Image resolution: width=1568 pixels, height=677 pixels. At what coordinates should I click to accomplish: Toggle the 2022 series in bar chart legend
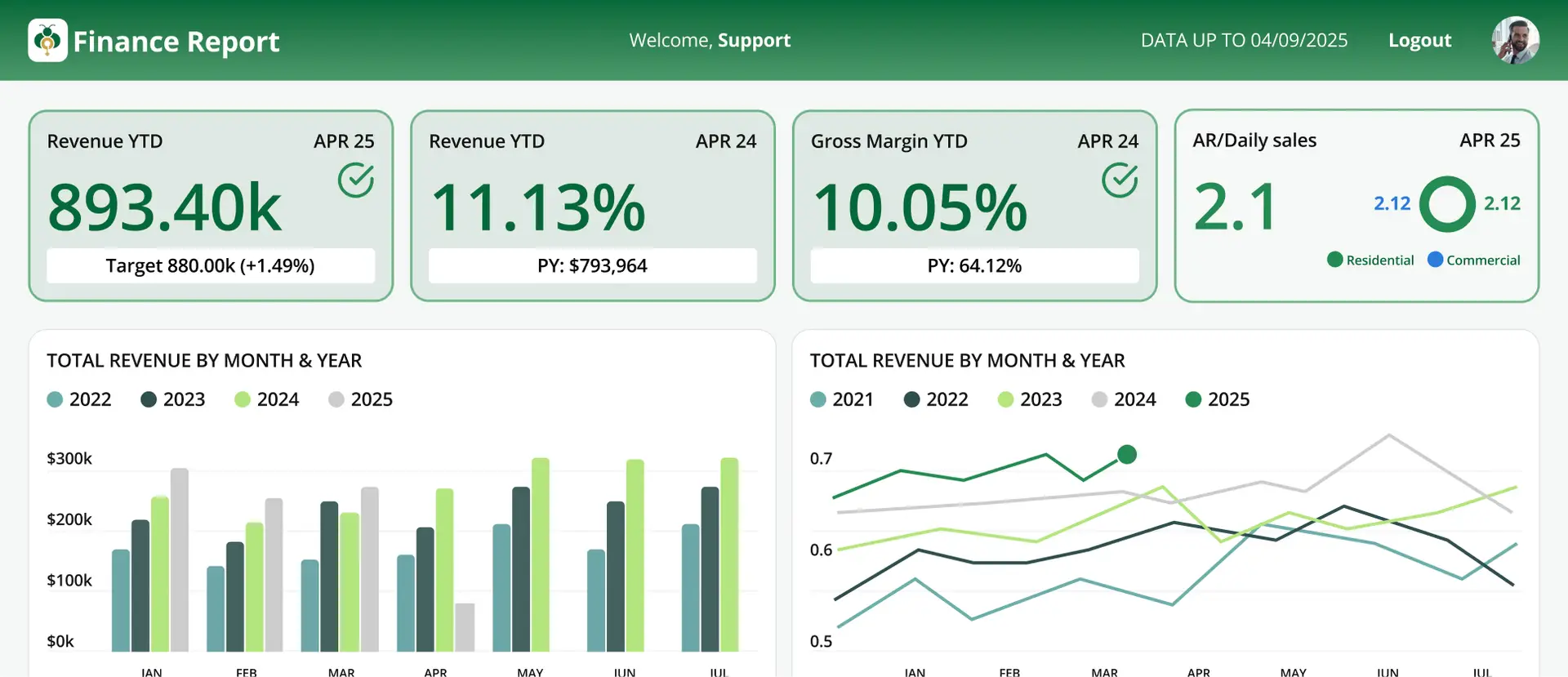pyautogui.click(x=79, y=399)
